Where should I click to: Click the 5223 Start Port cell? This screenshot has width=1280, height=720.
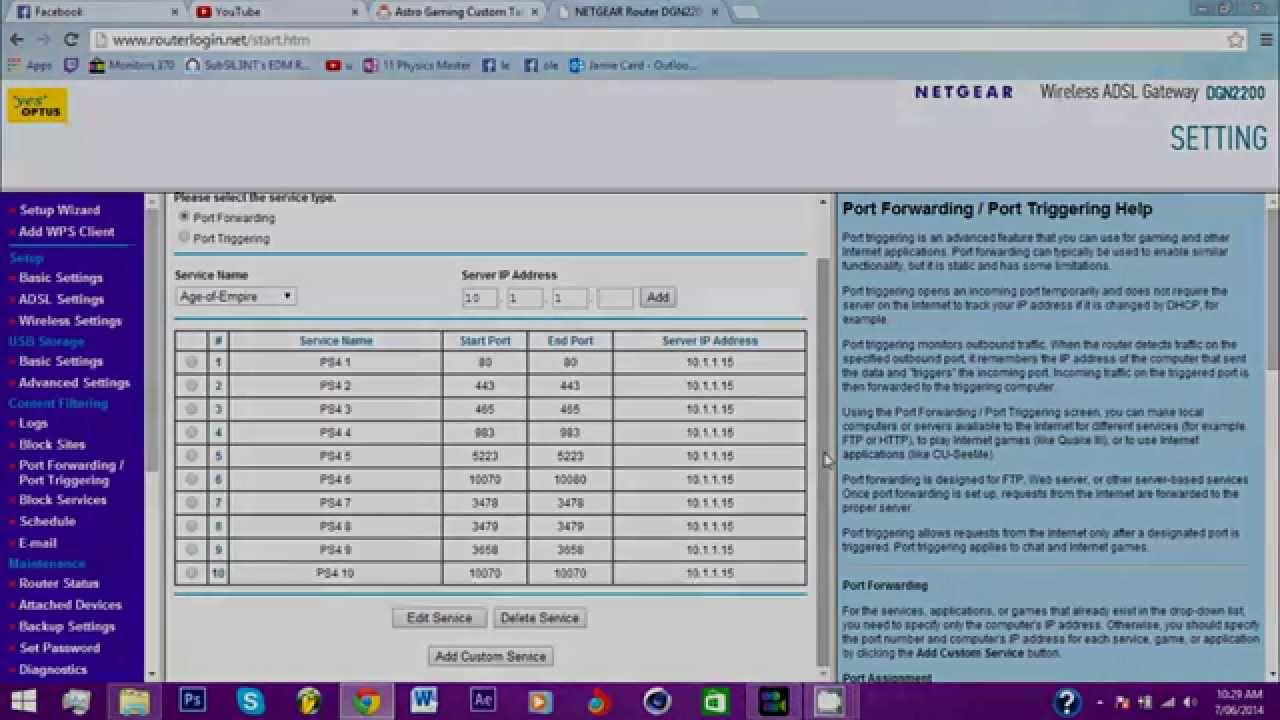pyautogui.click(x=485, y=456)
